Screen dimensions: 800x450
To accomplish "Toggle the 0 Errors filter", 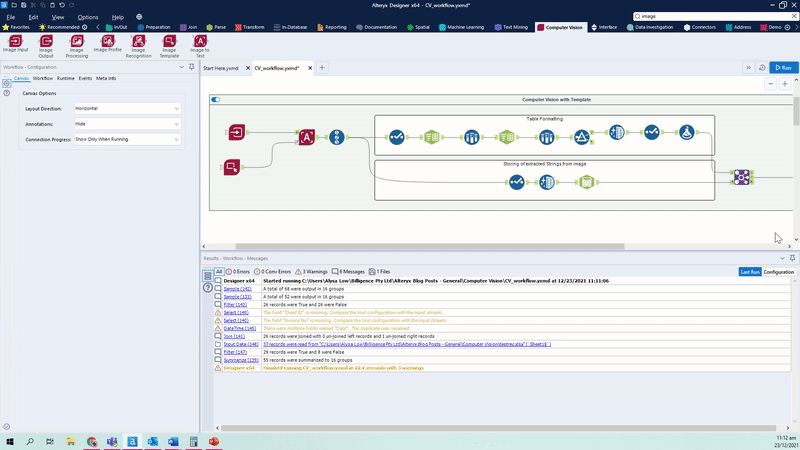I will click(238, 272).
